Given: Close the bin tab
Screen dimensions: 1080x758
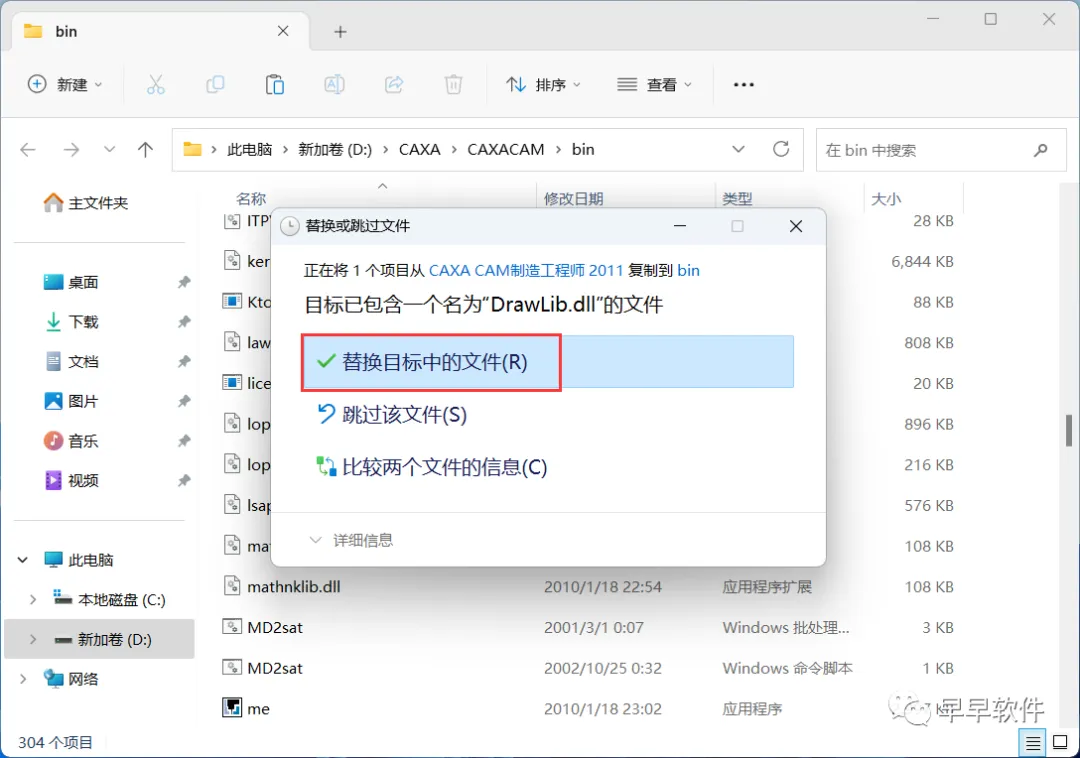Looking at the screenshot, I should point(283,31).
